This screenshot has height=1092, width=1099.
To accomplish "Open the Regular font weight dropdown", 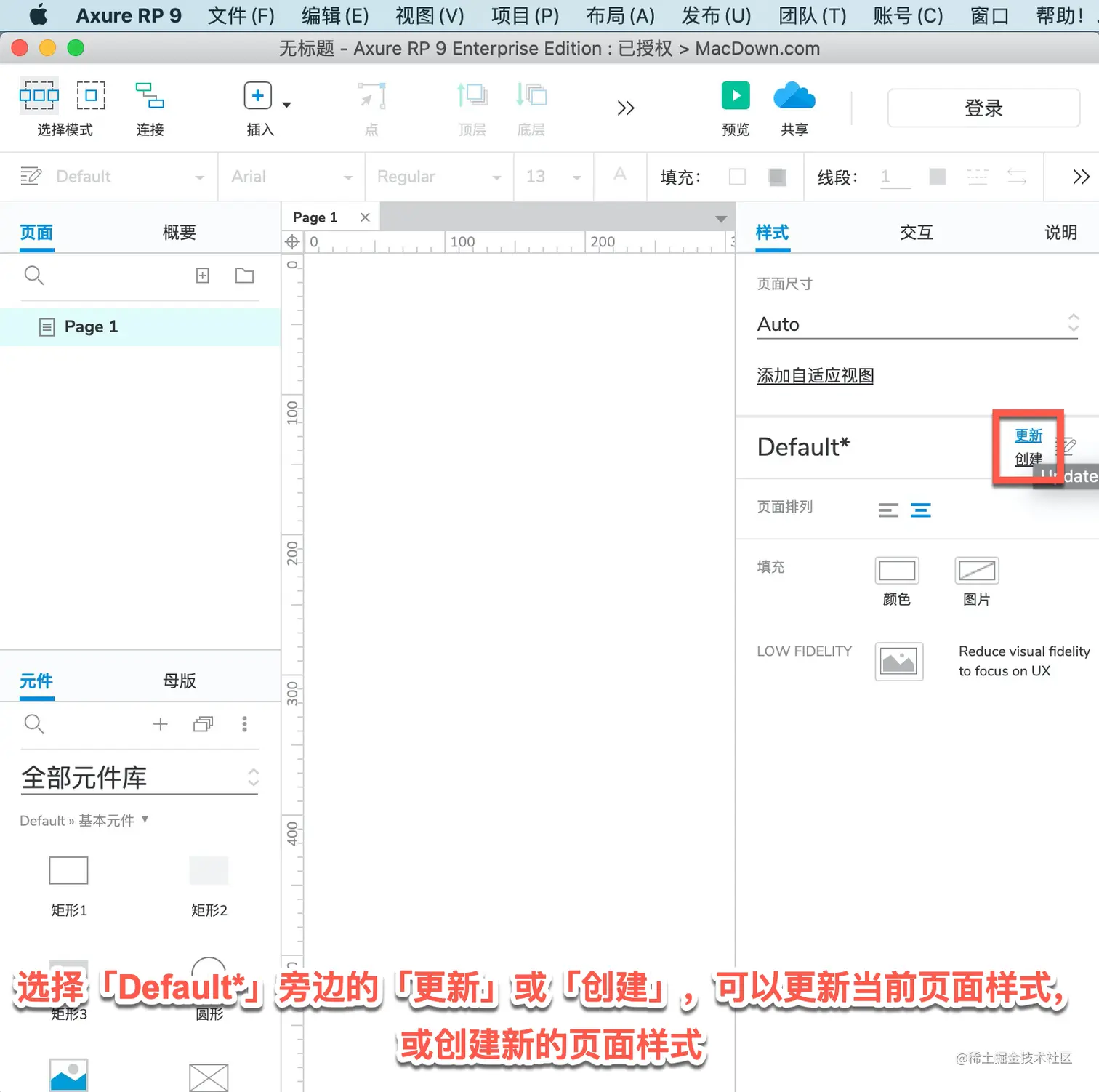I will point(439,177).
